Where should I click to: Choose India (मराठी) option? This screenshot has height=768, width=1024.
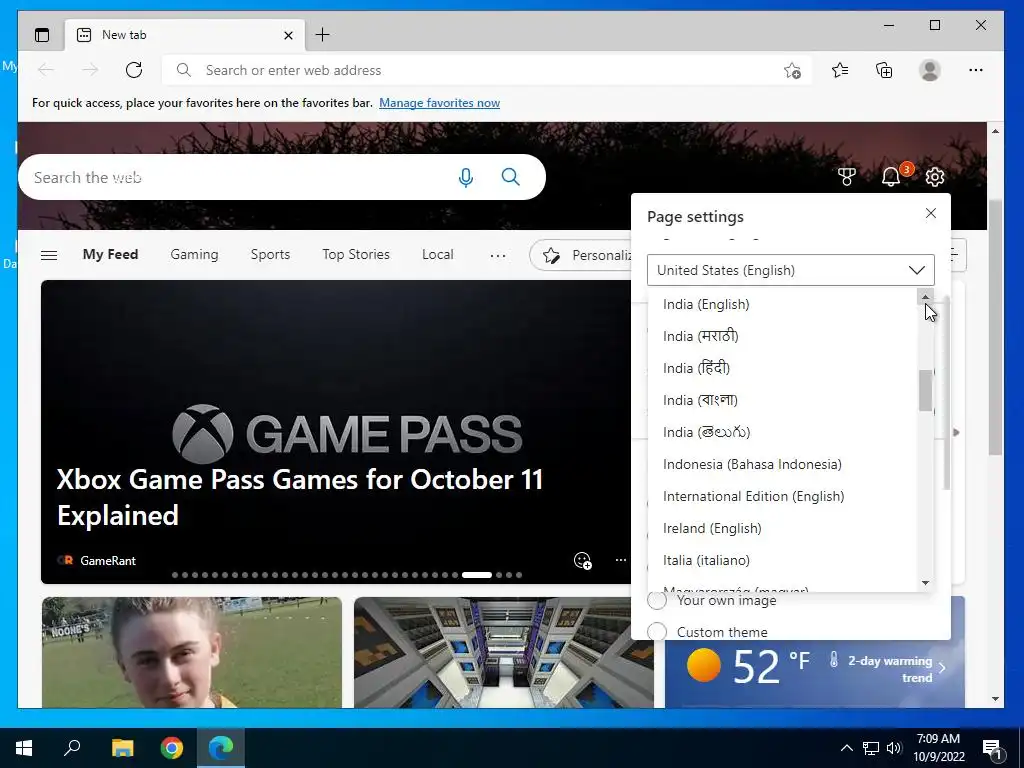(x=782, y=336)
